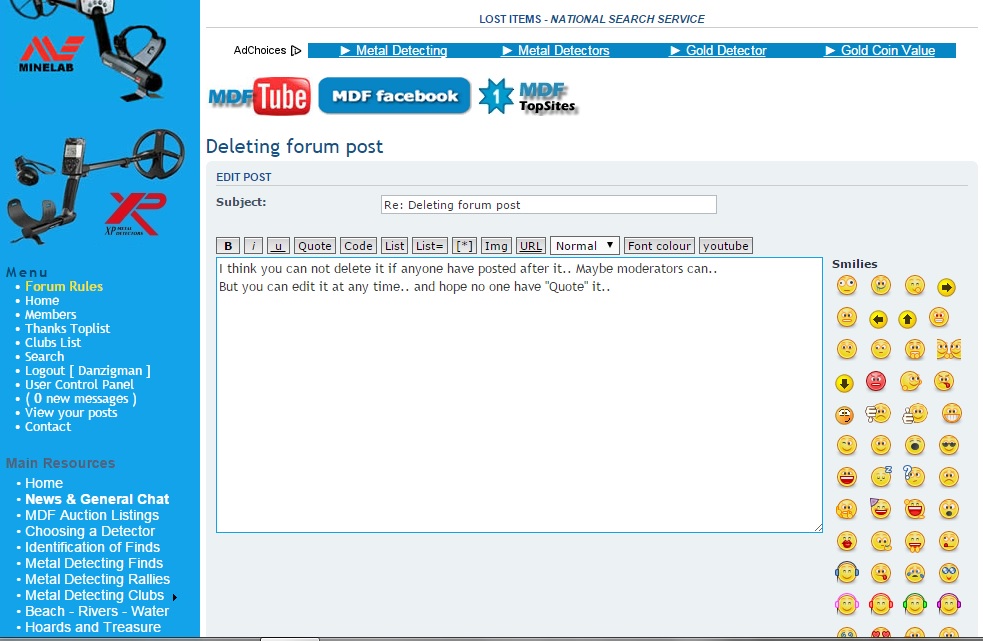The height and width of the screenshot is (641, 983).
Task: Open Thanks Toplist menu entry
Action: pyautogui.click(x=67, y=328)
